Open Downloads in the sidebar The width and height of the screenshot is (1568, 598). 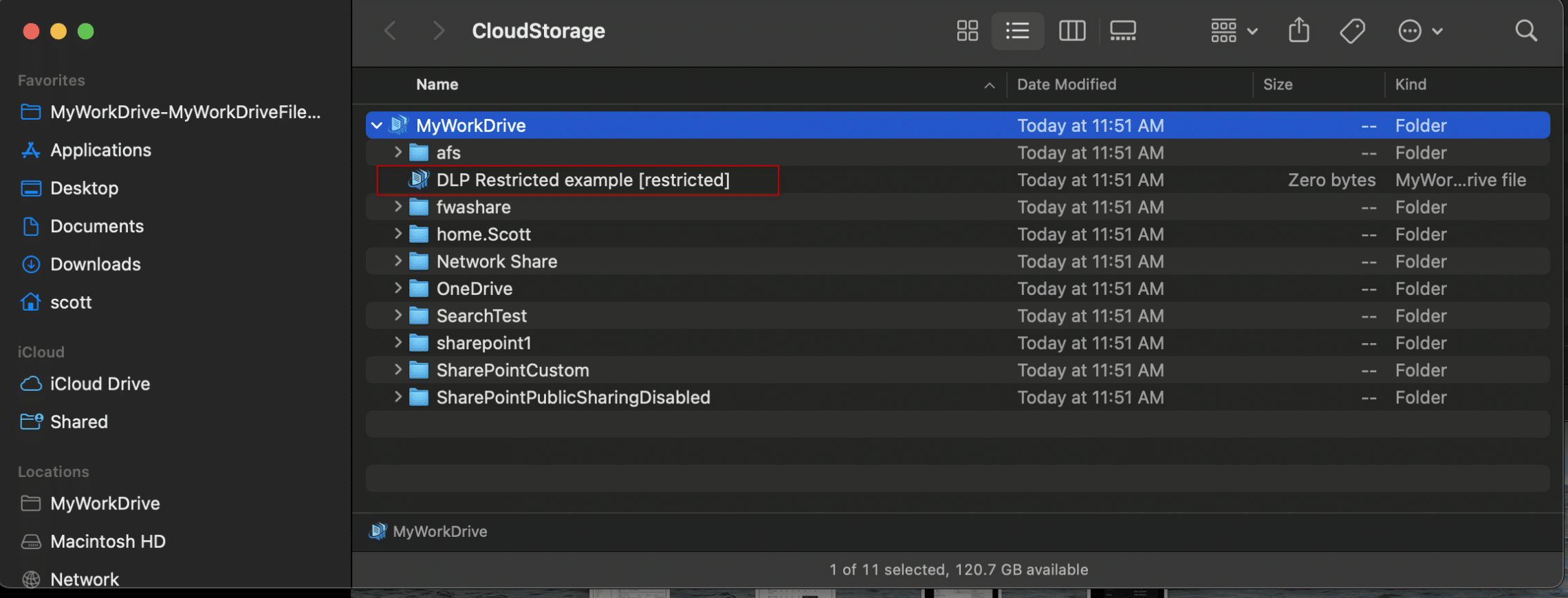(95, 264)
